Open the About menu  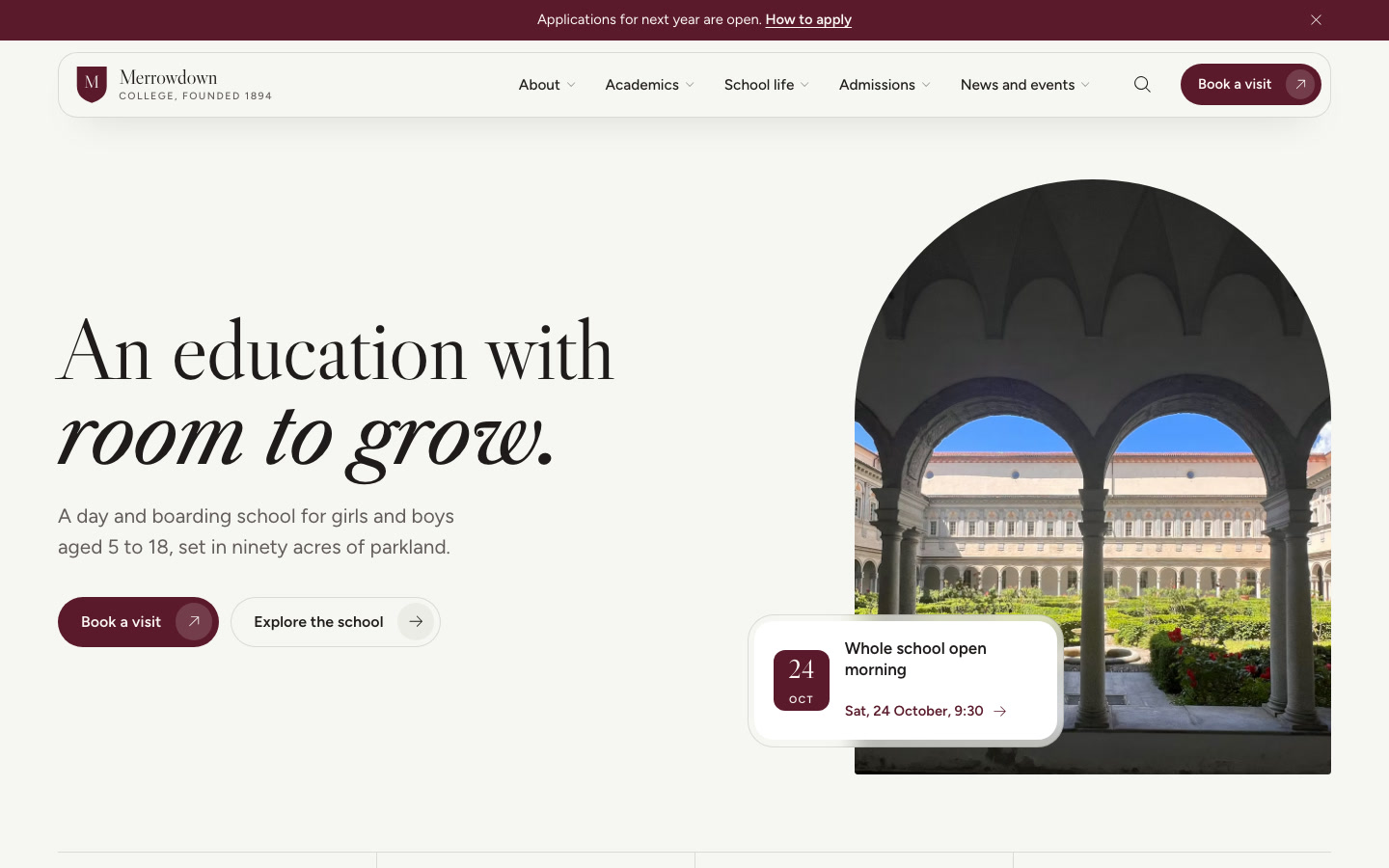[x=547, y=85]
